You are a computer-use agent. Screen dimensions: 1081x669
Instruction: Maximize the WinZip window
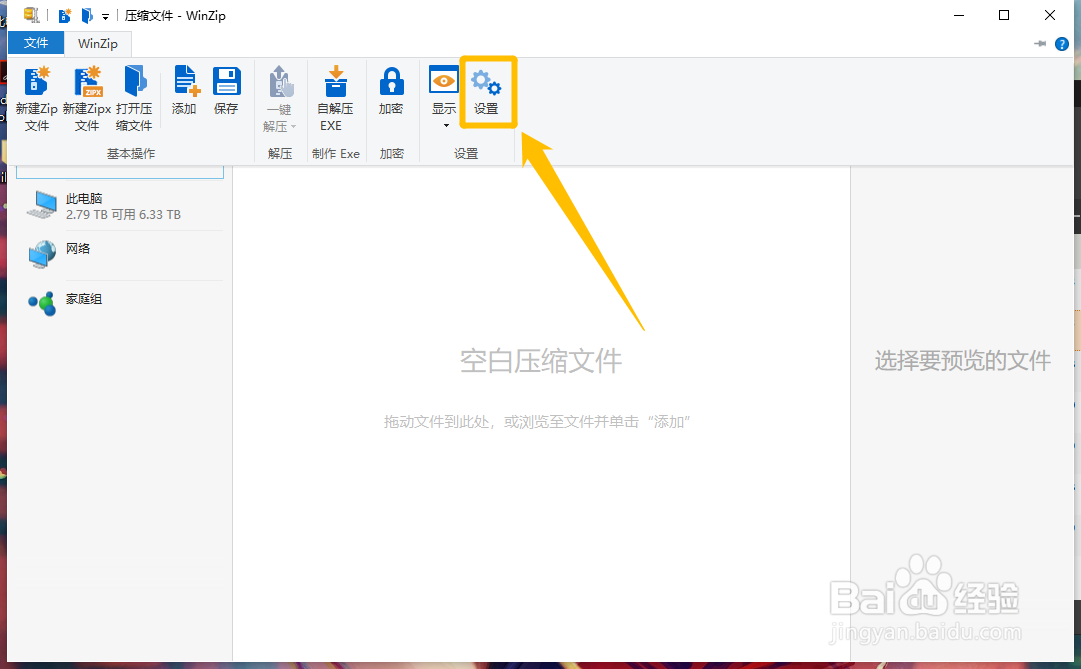point(1004,15)
